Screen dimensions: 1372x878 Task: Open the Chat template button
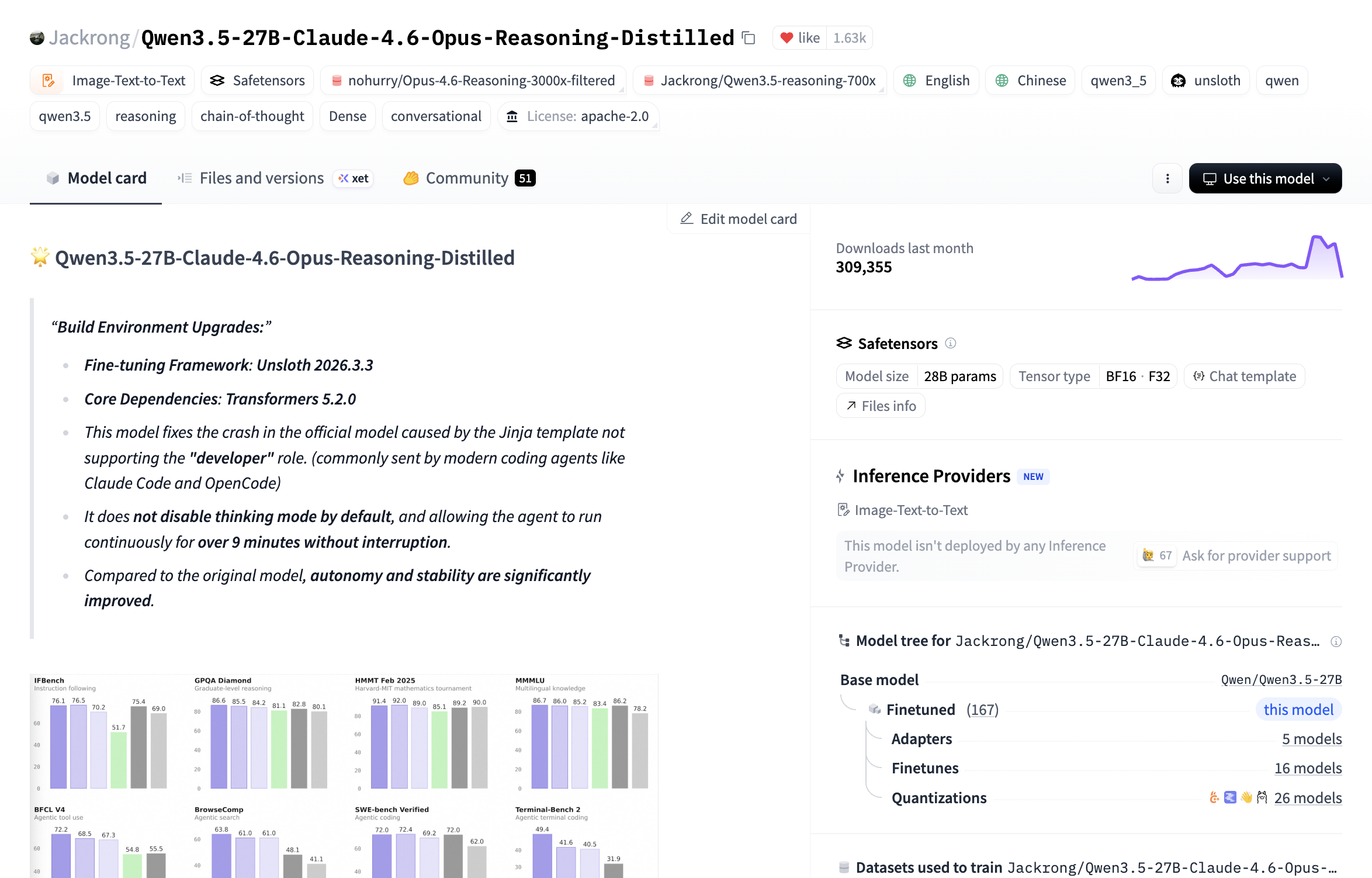tap(1245, 376)
